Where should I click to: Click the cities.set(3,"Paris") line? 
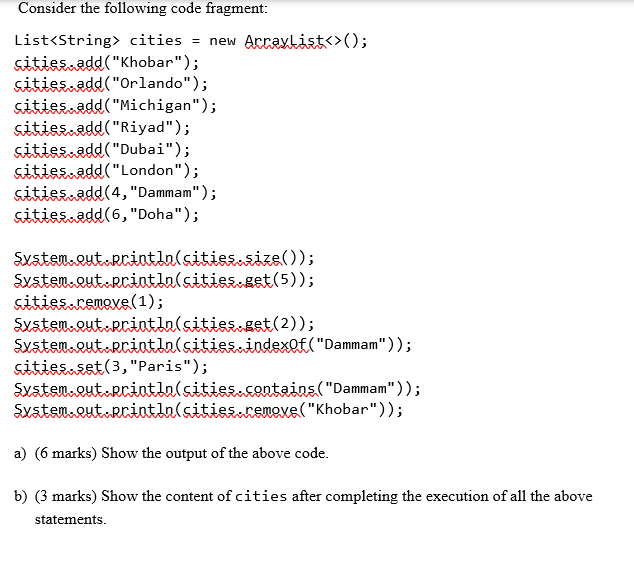(x=111, y=366)
